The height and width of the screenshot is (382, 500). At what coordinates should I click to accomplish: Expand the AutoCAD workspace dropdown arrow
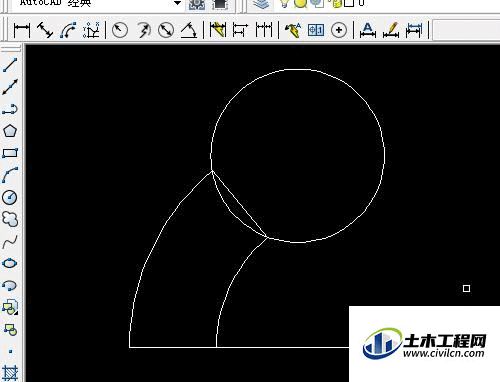point(177,3)
